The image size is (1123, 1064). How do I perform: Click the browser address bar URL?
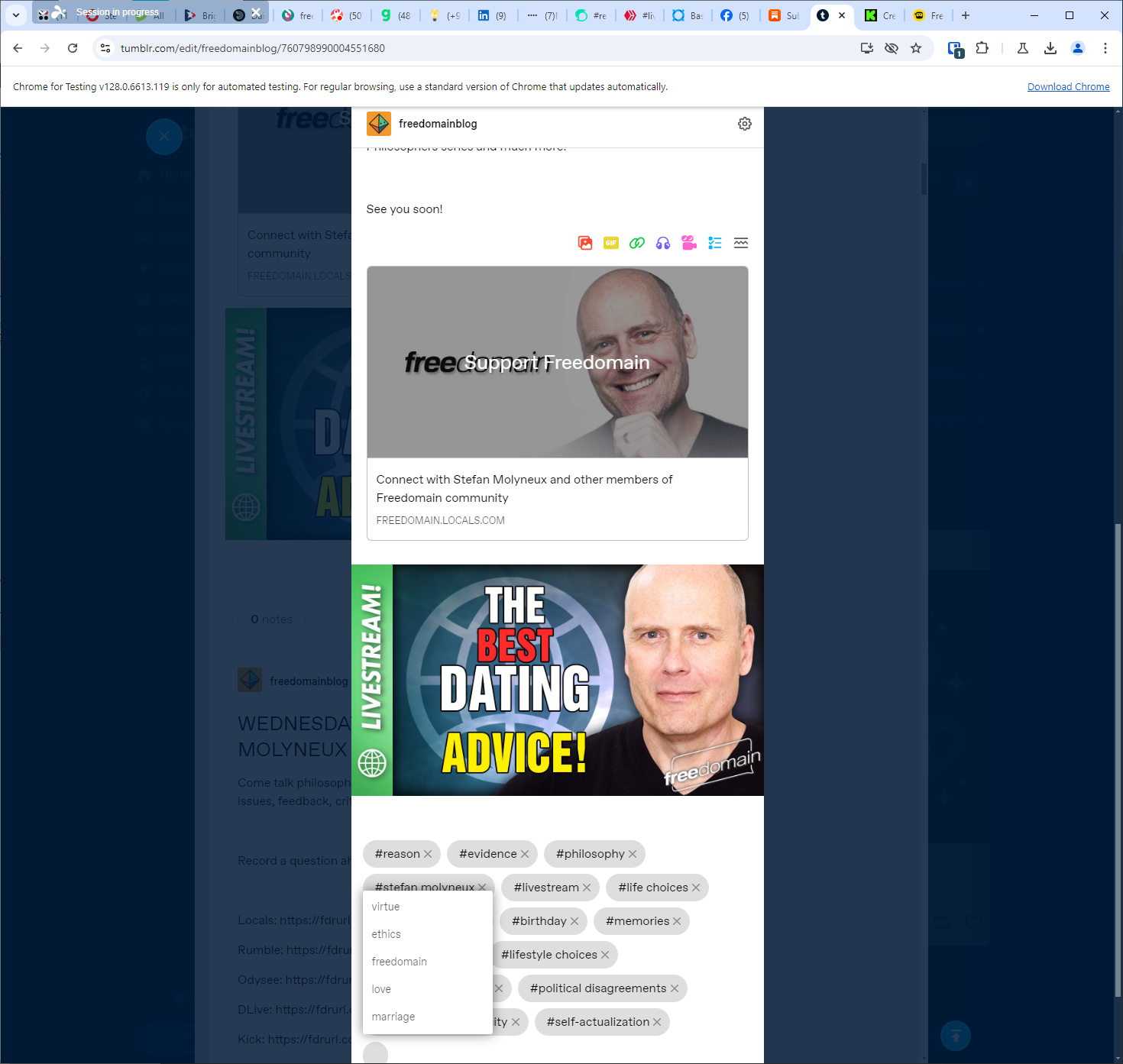tap(253, 48)
